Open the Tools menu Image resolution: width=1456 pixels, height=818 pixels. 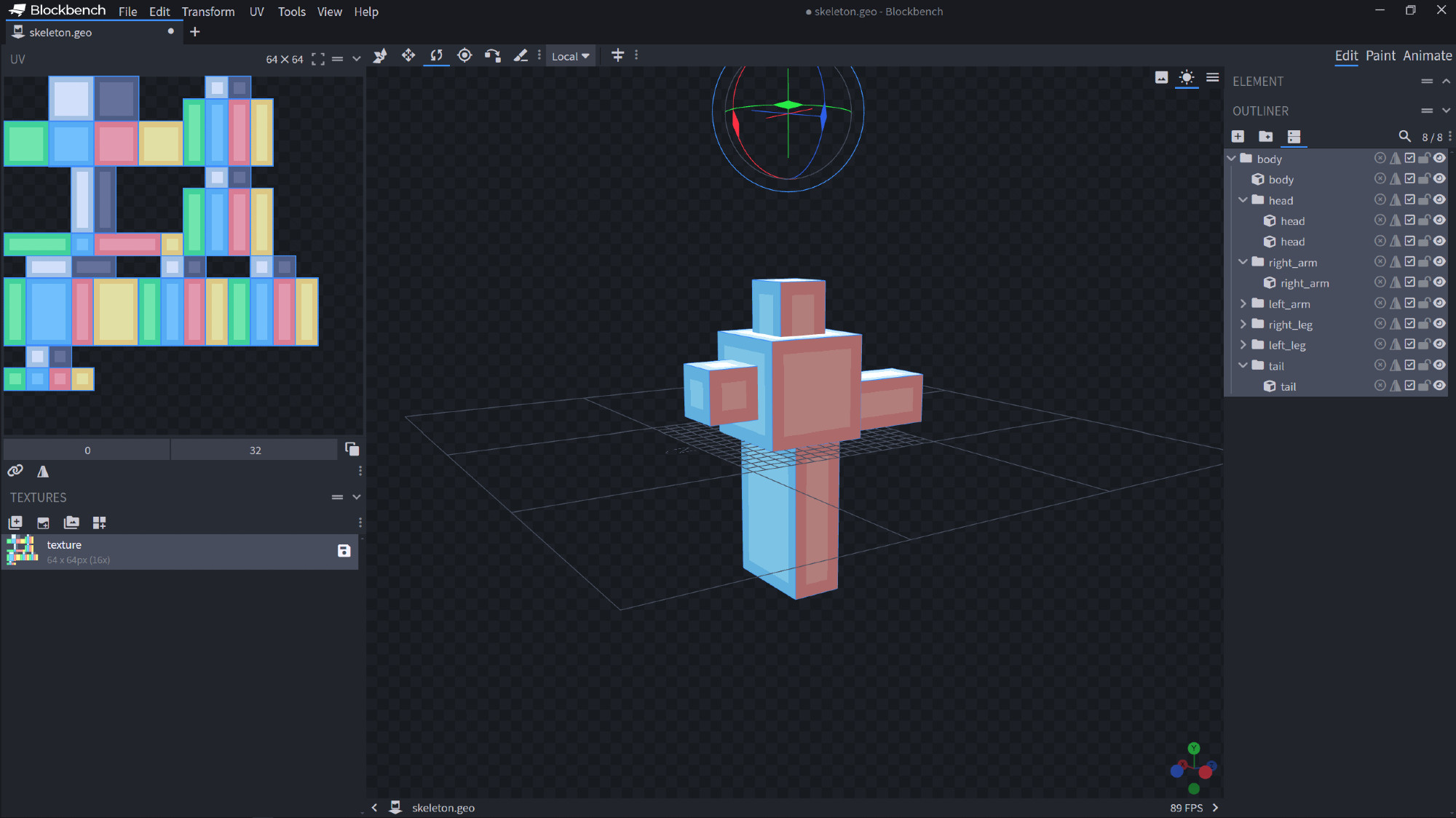point(291,12)
